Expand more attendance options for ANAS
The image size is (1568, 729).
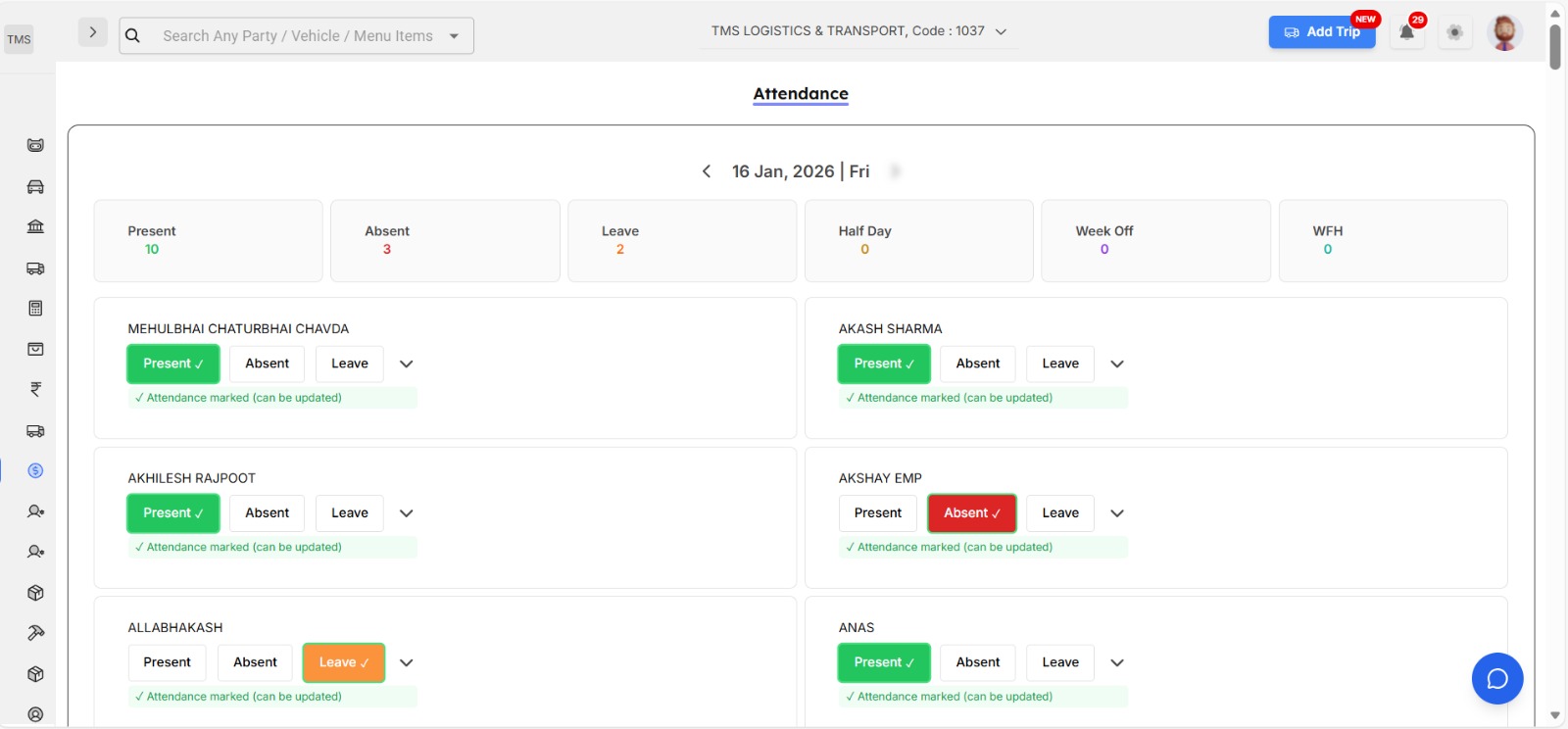point(1117,662)
